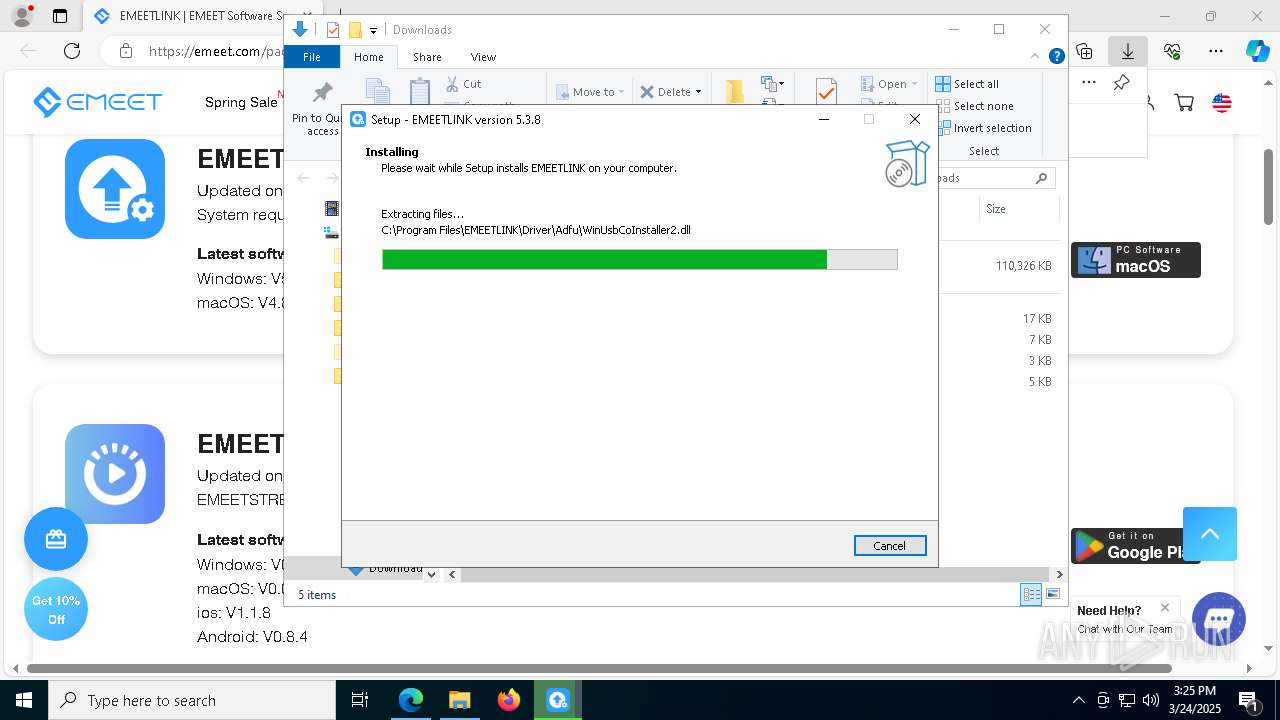Click the Get 10% Off floating badge
The image size is (1280, 720).
tap(56, 610)
